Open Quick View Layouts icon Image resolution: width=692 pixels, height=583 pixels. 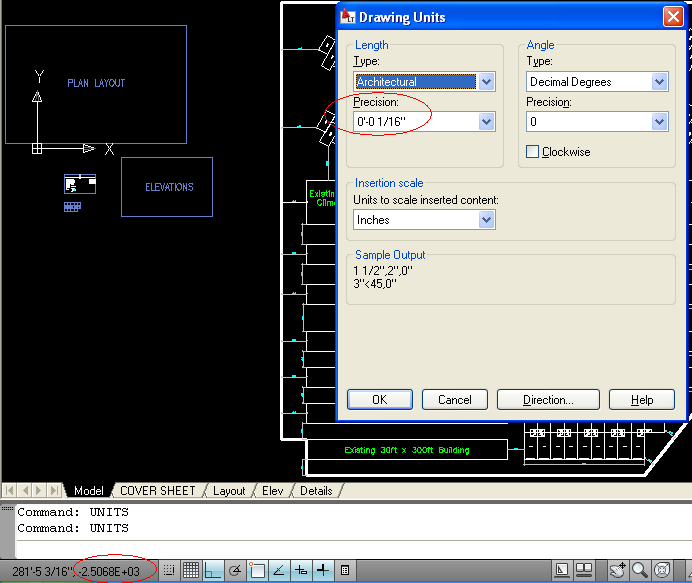point(584,570)
